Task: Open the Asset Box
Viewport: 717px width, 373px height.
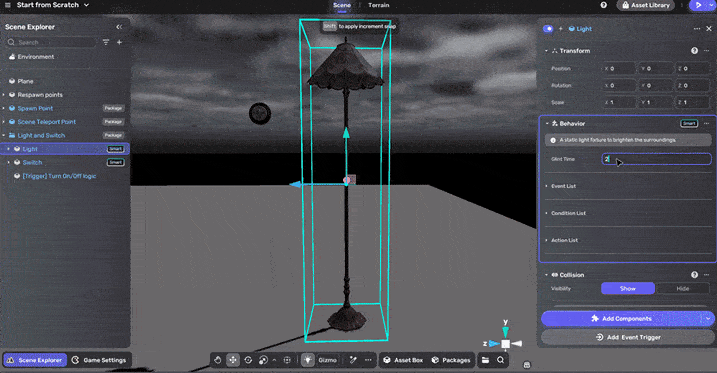Action: [403, 360]
